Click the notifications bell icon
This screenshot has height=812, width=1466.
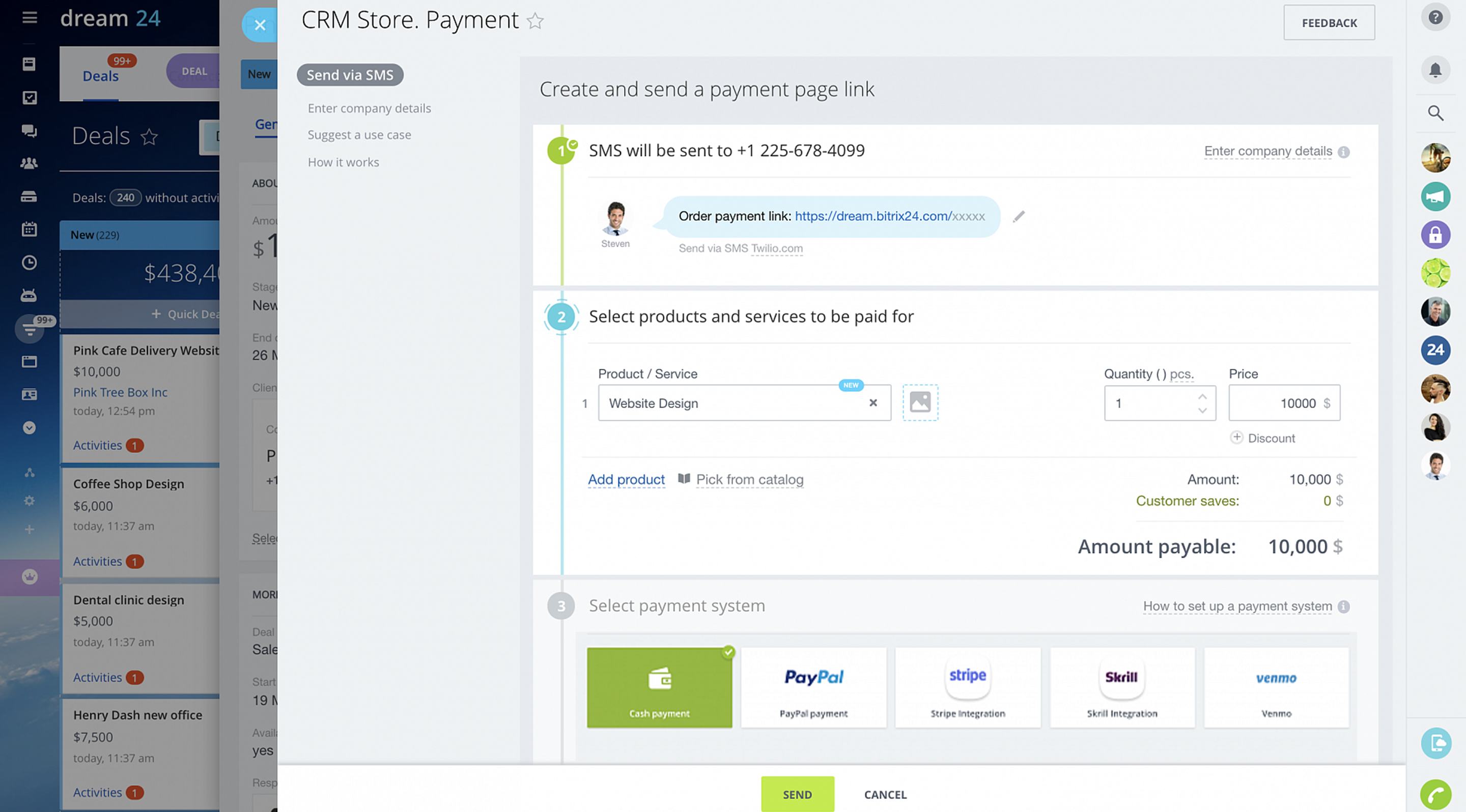click(1435, 70)
